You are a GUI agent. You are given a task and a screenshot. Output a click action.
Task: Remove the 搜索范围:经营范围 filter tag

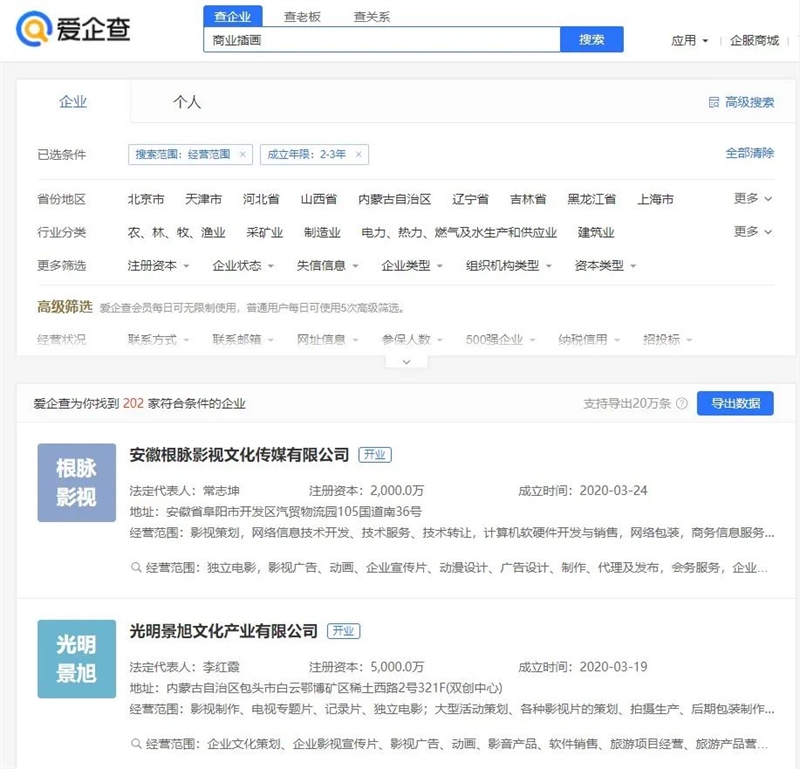click(243, 154)
